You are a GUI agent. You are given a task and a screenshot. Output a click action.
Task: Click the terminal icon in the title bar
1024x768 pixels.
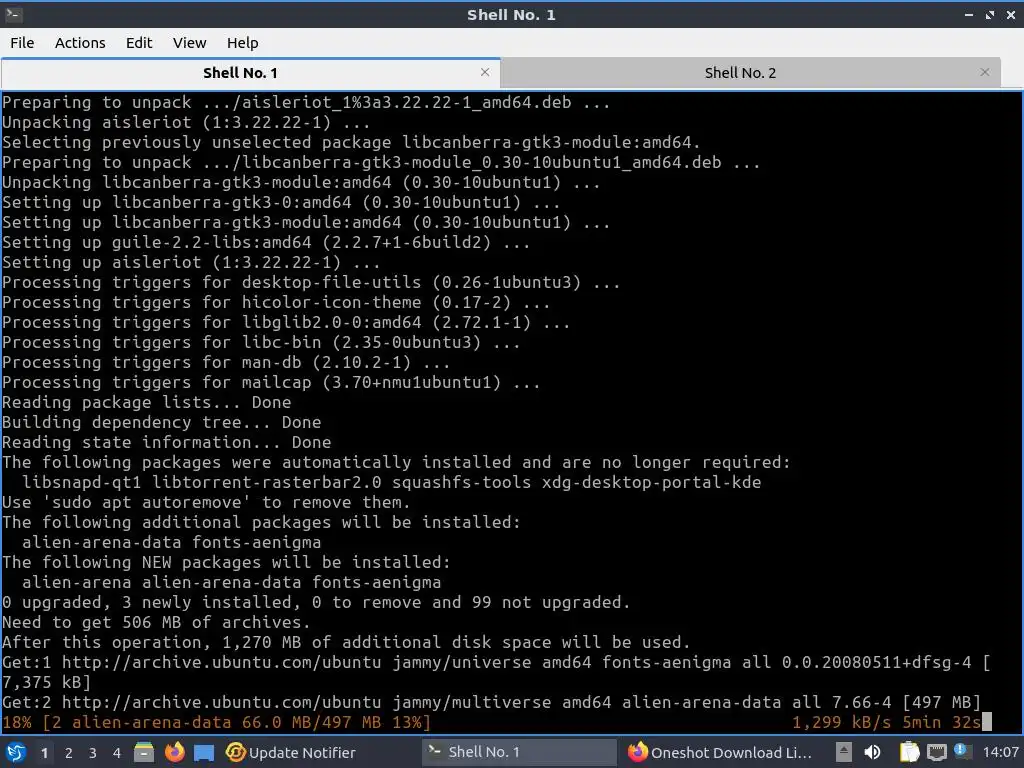[x=14, y=14]
